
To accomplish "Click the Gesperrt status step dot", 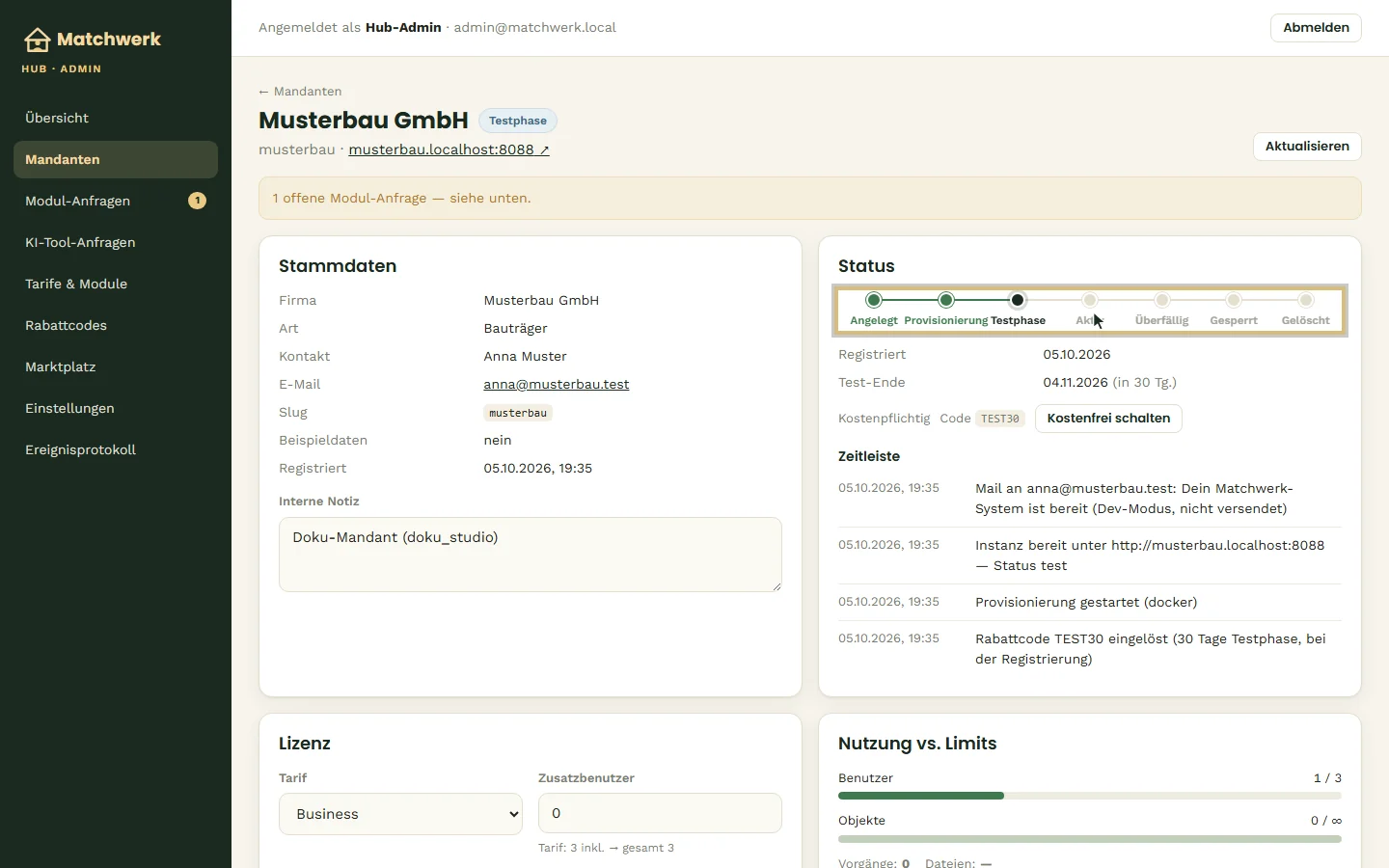I will point(1234,300).
